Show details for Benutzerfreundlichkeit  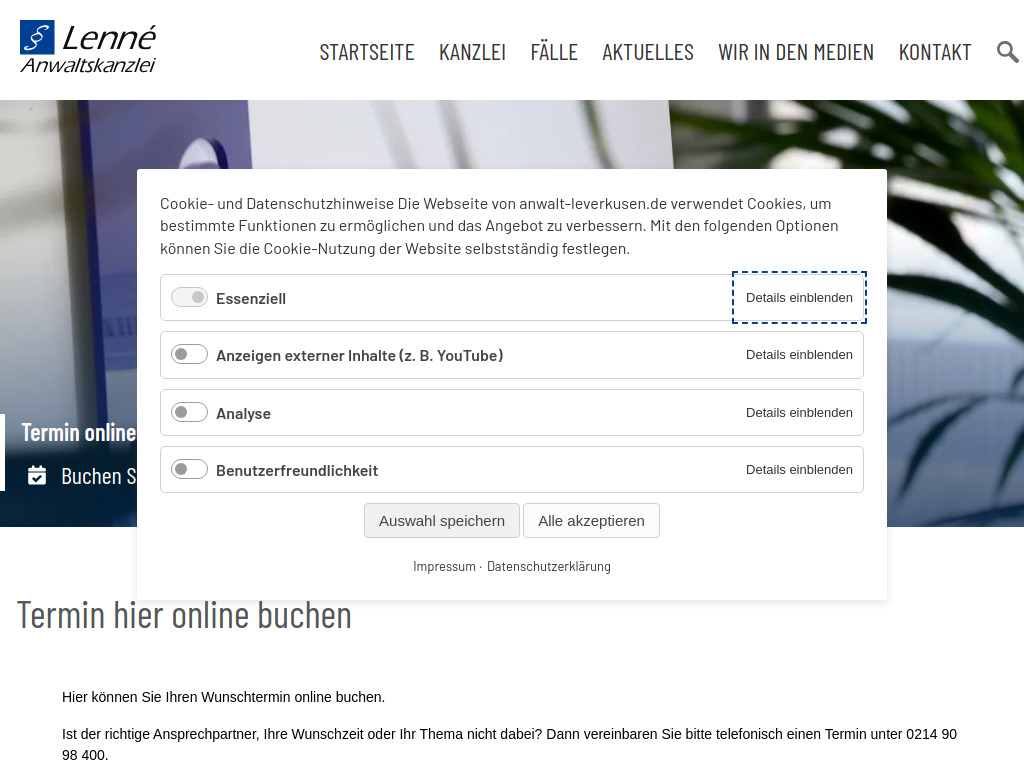(x=799, y=469)
